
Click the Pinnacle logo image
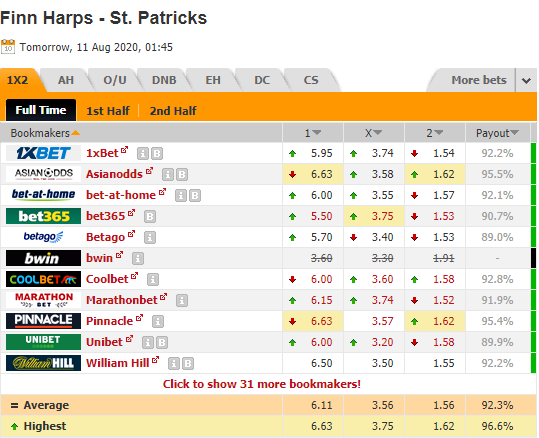(x=43, y=321)
